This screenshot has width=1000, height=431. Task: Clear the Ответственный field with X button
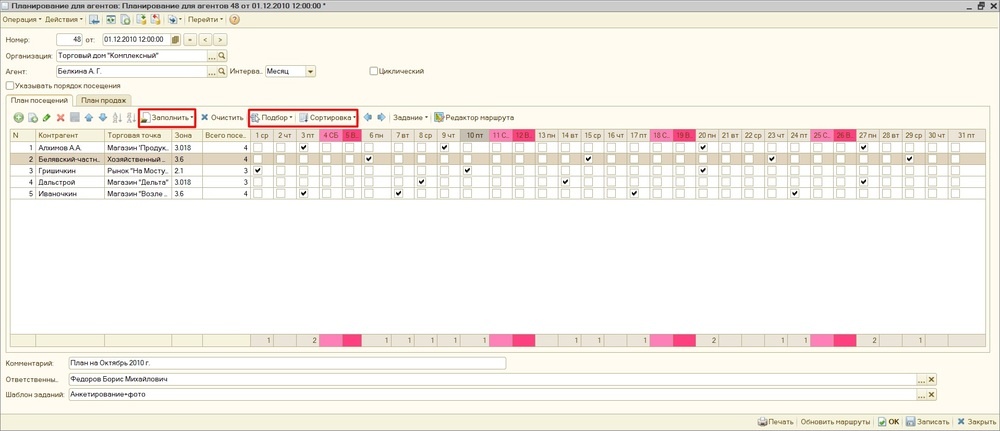932,379
